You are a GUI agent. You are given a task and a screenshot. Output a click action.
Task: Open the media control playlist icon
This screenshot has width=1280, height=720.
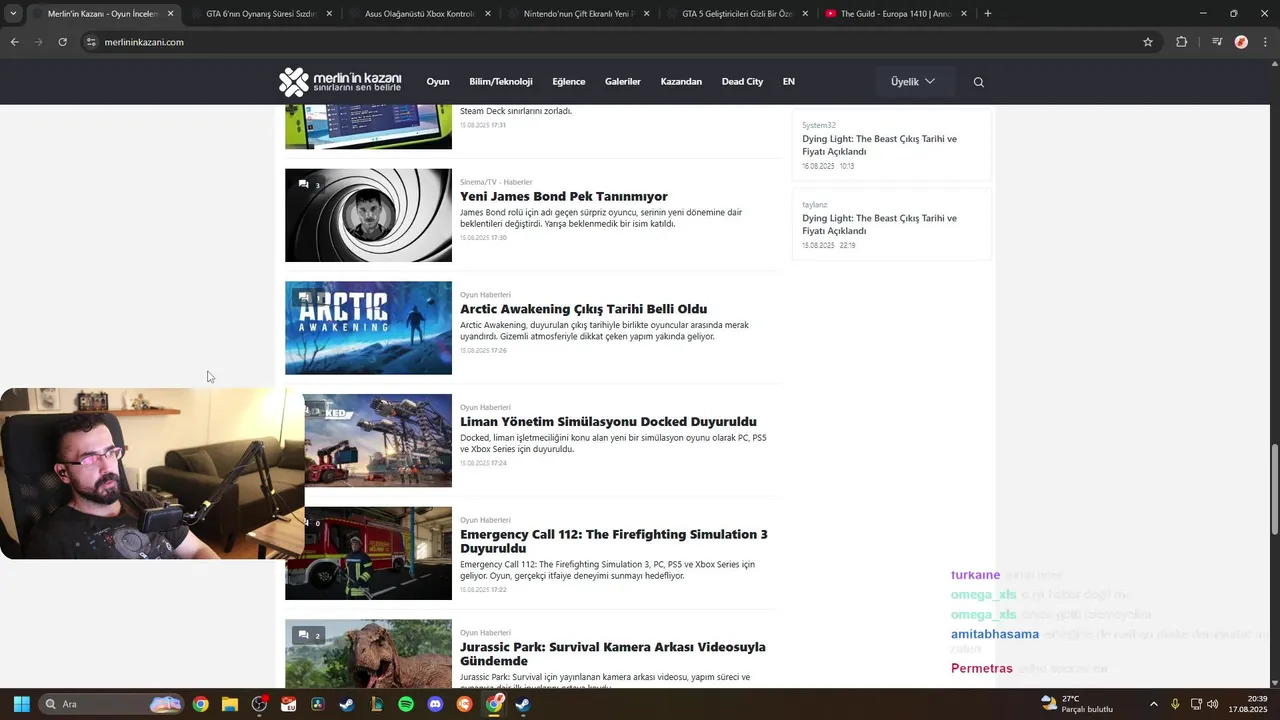[x=1217, y=42]
